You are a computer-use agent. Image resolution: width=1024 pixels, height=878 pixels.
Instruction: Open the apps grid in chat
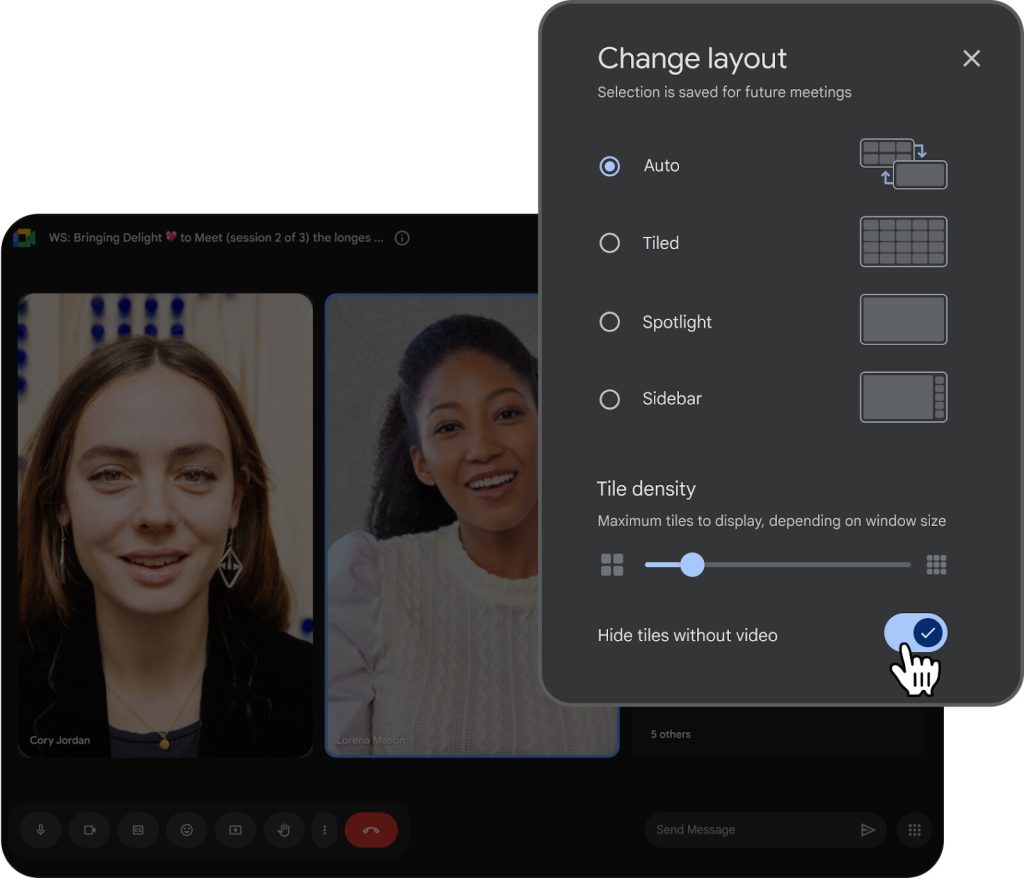[913, 830]
